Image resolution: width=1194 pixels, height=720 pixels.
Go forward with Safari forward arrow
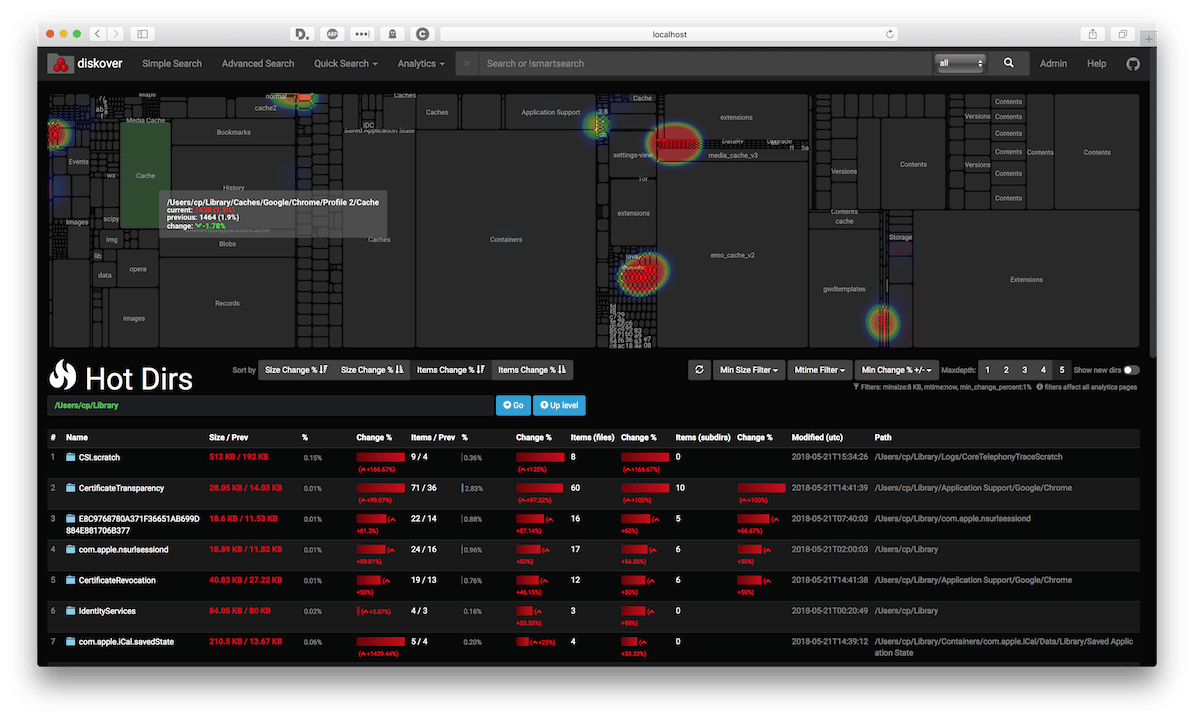pyautogui.click(x=116, y=33)
